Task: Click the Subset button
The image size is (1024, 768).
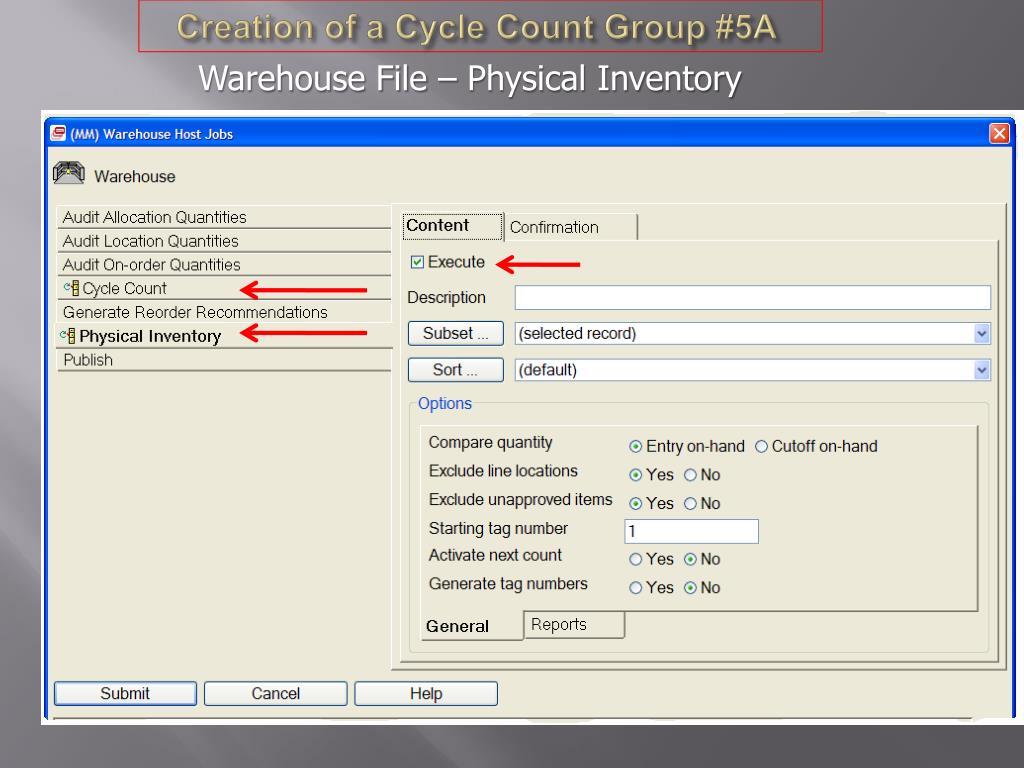Action: 456,333
